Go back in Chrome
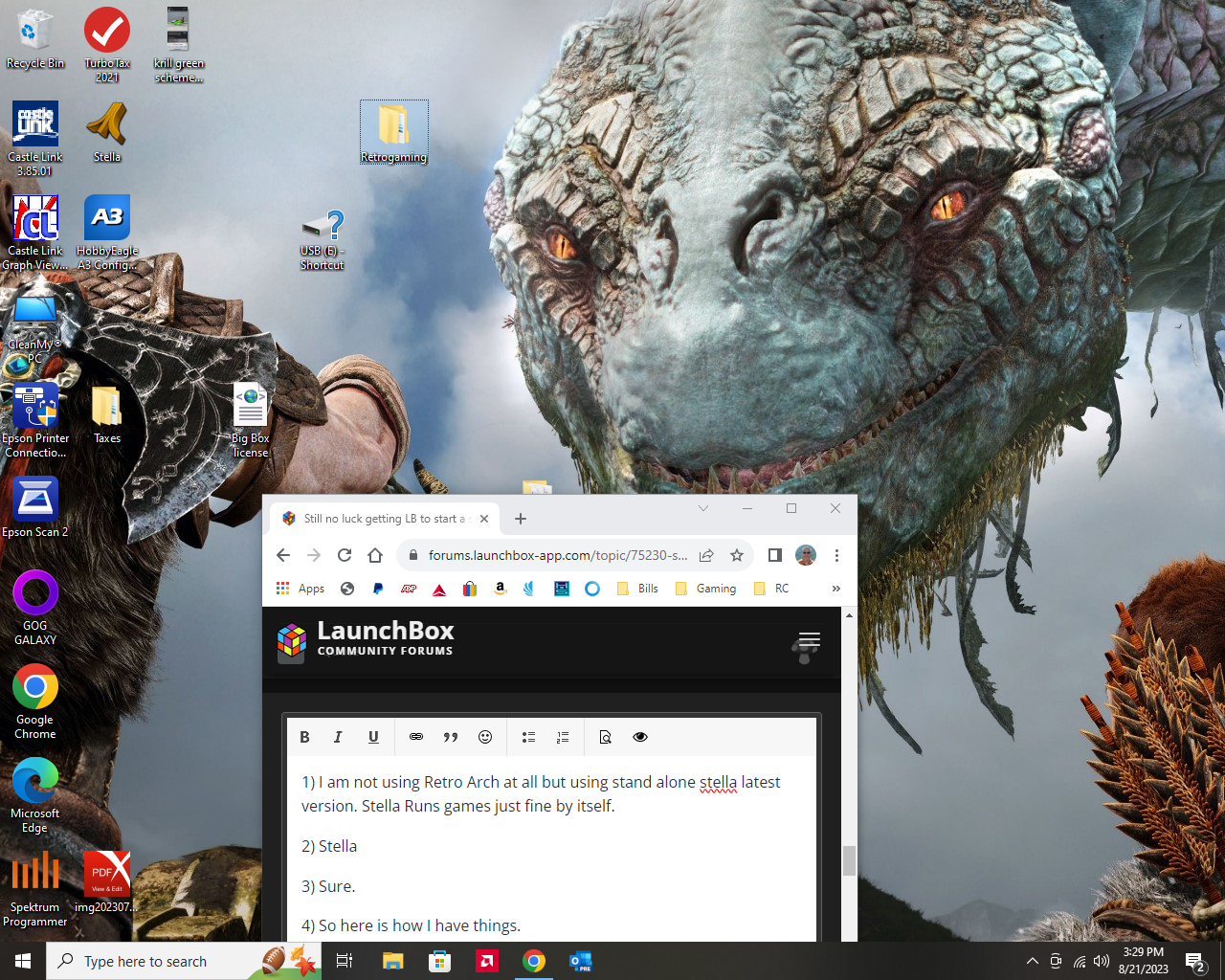 pos(283,555)
